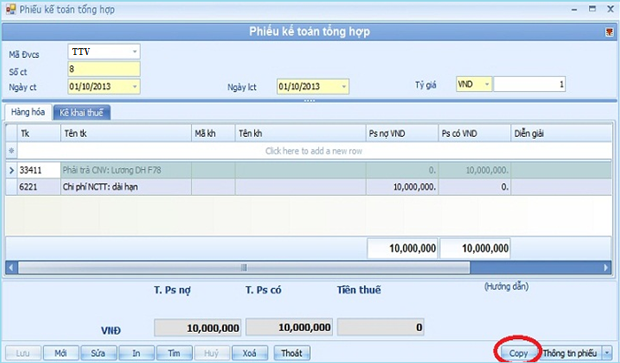
Task: Click the panel splitter dots under the header
Action: tap(310, 100)
